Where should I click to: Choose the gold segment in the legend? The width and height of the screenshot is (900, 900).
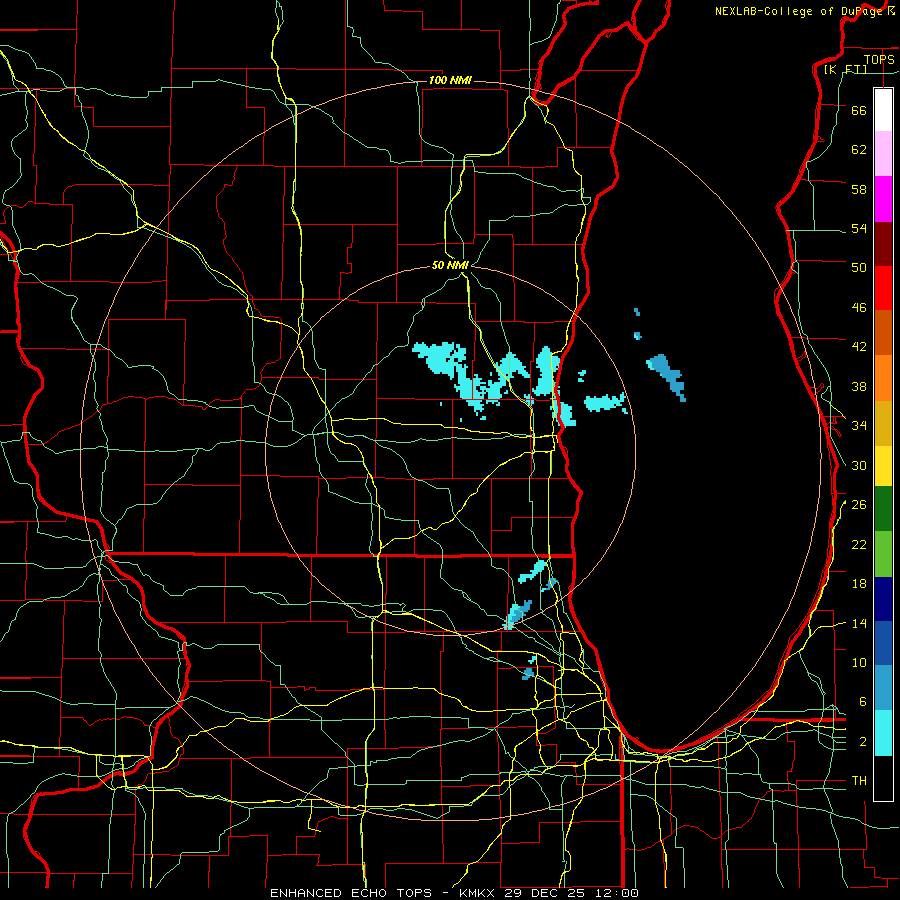[x=883, y=424]
